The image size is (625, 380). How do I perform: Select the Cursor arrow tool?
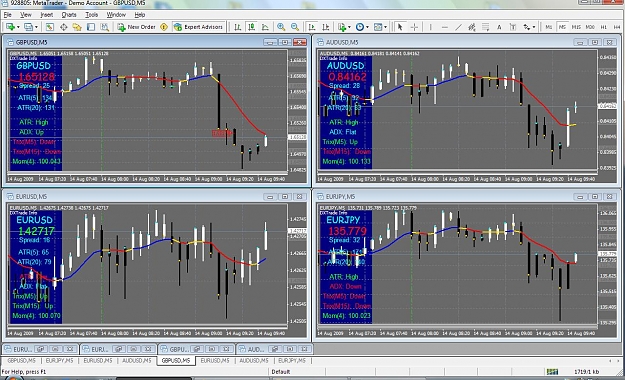pos(400,27)
